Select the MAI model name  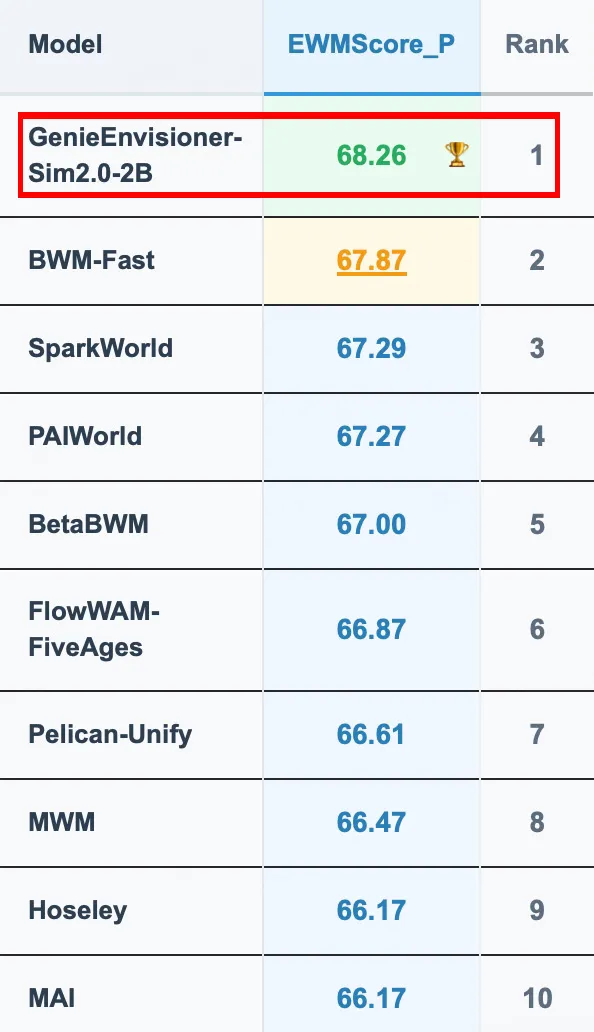pyautogui.click(x=52, y=998)
